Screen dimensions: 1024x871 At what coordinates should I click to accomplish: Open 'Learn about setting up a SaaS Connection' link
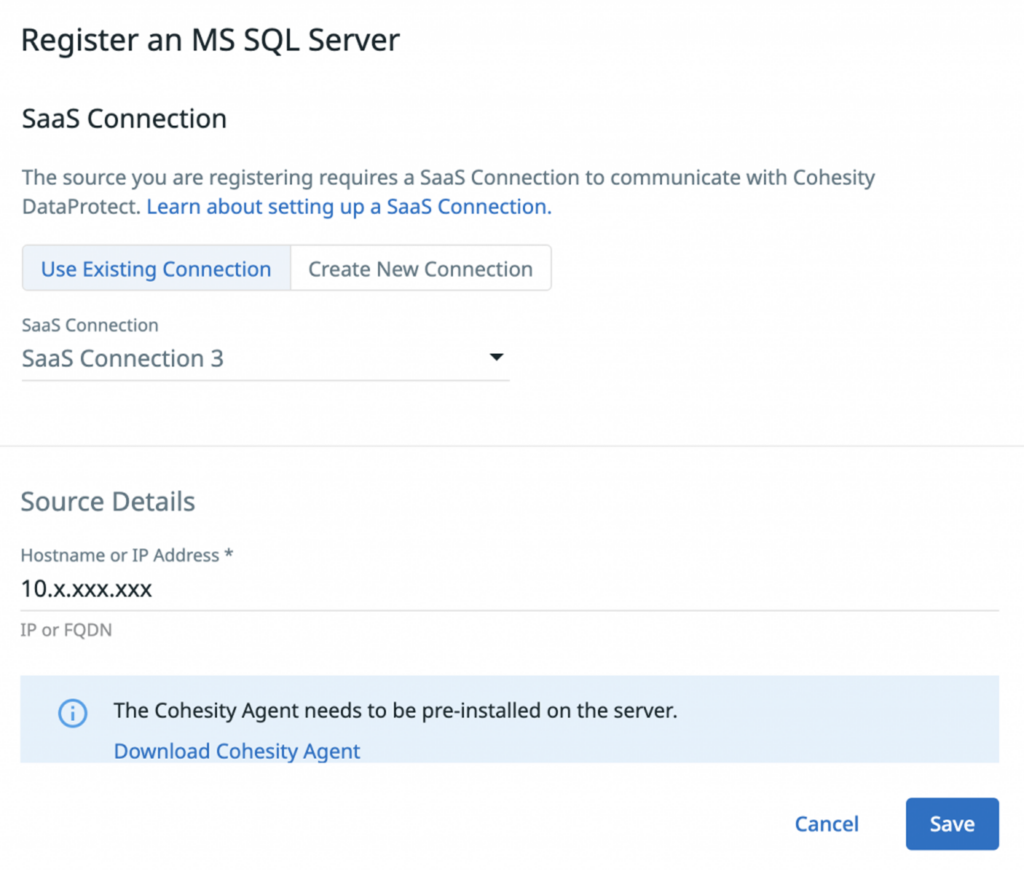coord(349,207)
